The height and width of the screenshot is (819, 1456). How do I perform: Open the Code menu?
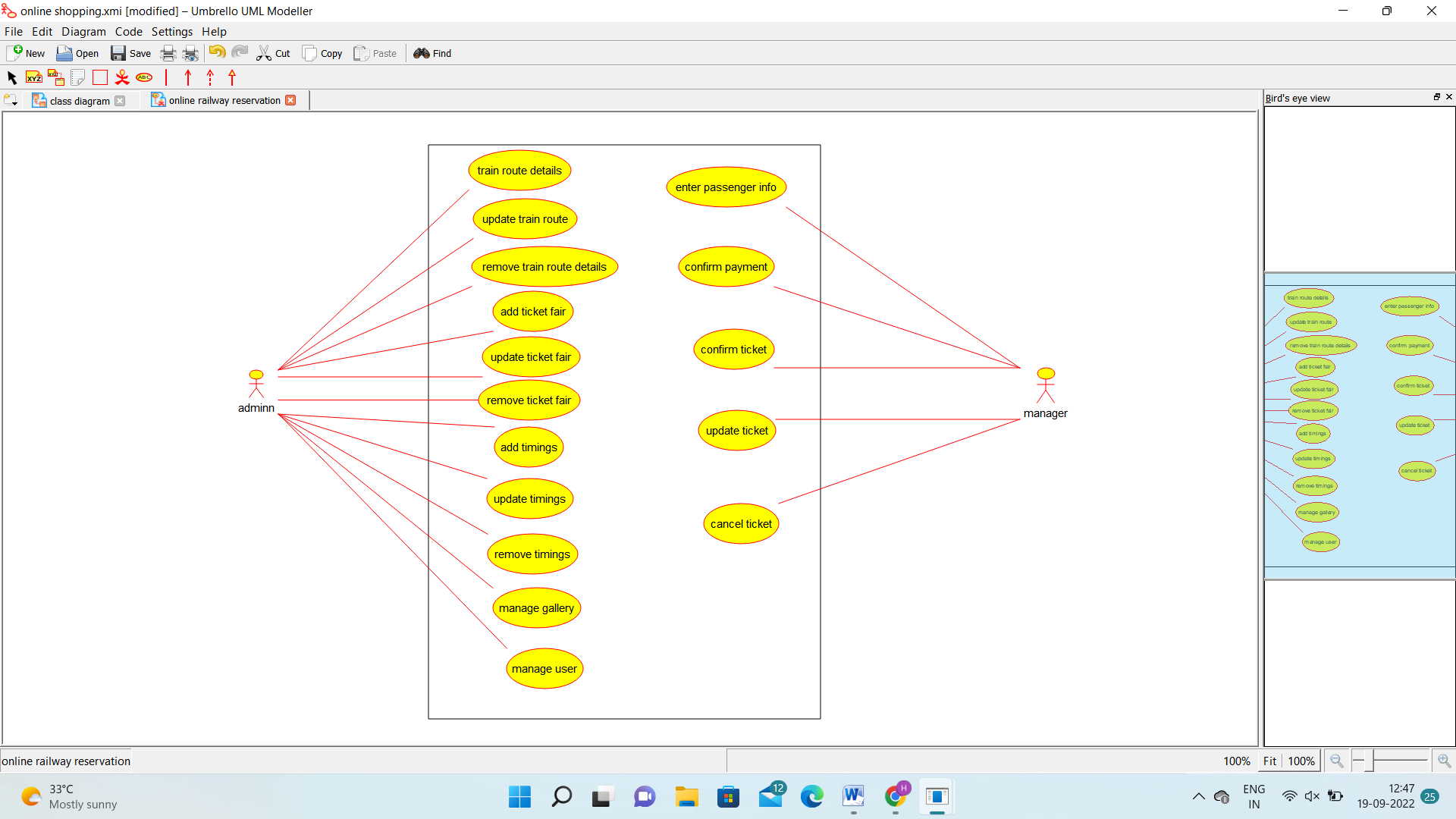[x=128, y=32]
